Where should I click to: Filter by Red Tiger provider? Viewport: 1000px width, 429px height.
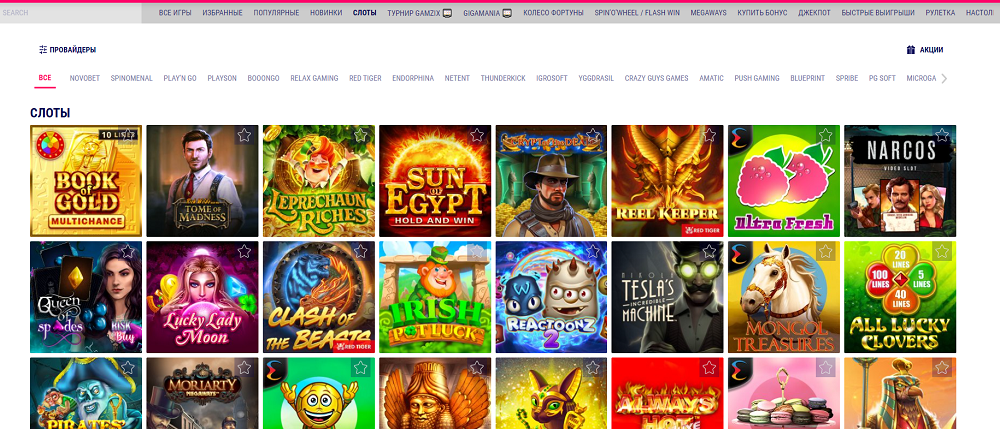tap(365, 78)
